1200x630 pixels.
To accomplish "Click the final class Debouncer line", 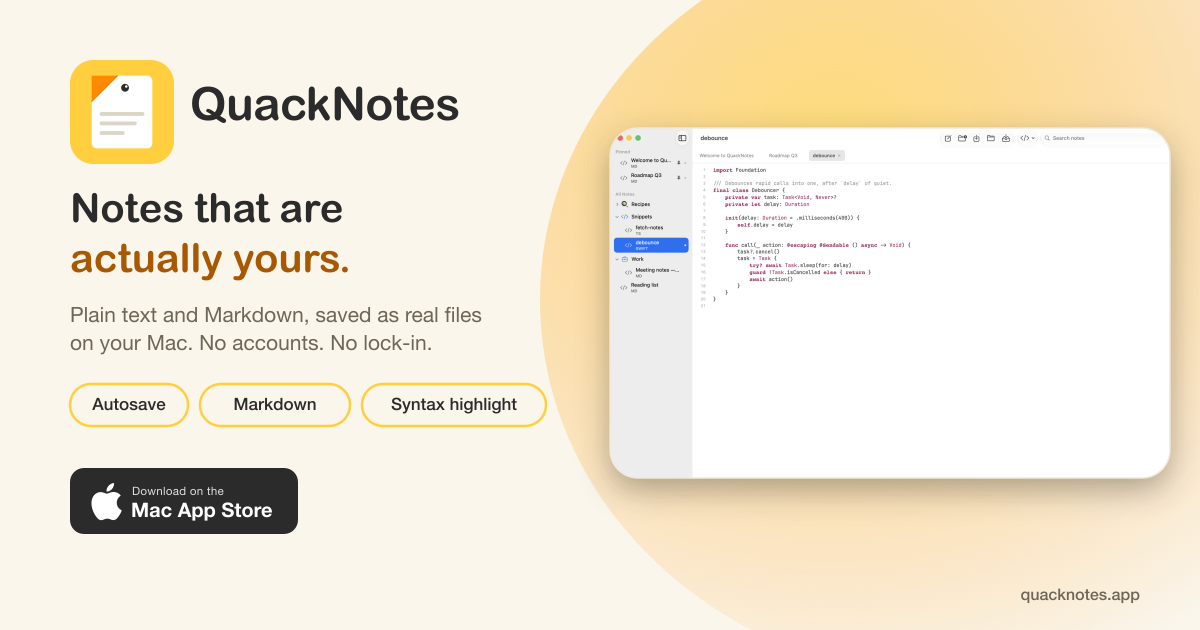I will 749,190.
